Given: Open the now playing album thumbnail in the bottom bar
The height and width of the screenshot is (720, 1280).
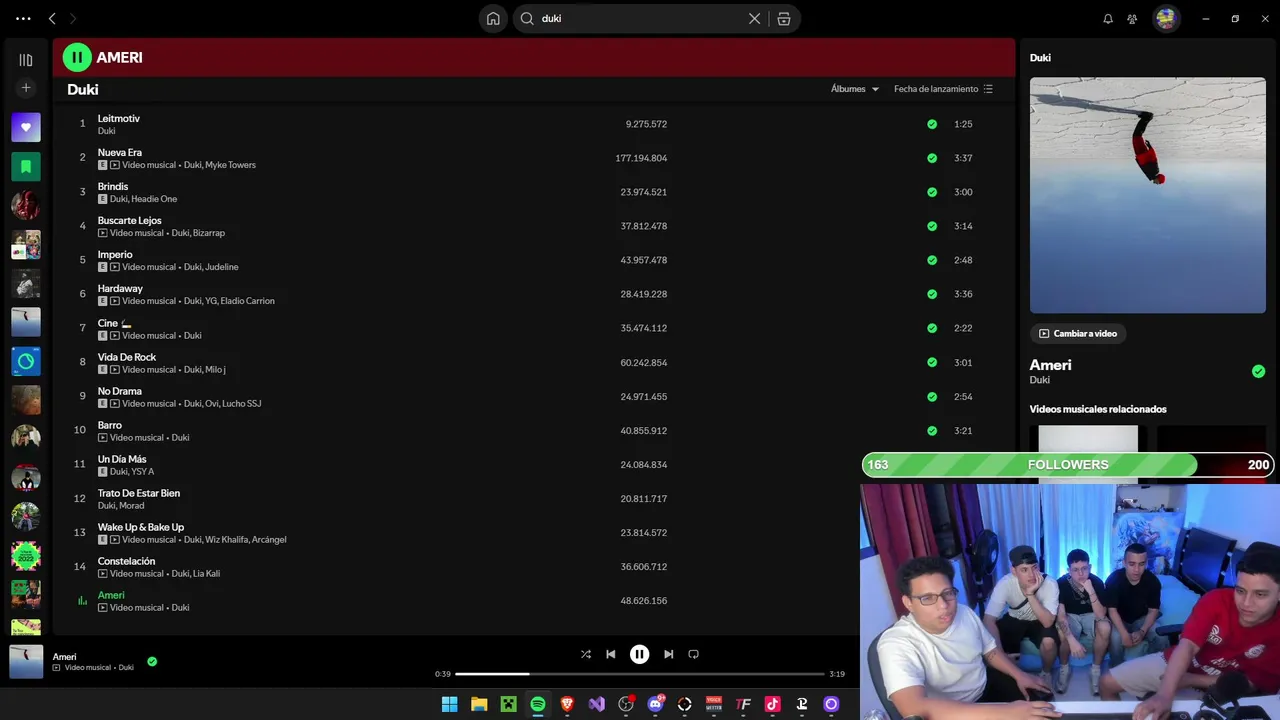Looking at the screenshot, I should coord(26,662).
